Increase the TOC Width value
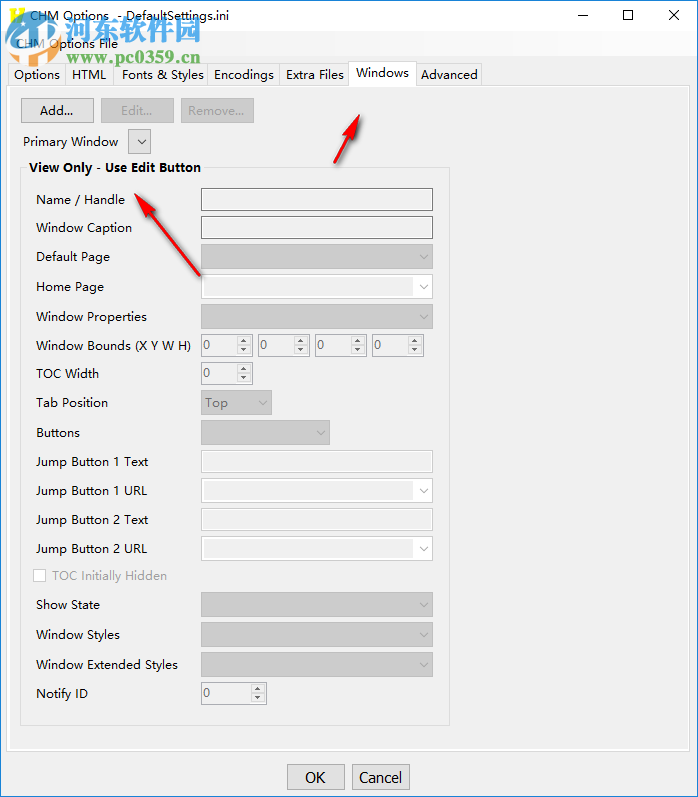 (x=244, y=369)
